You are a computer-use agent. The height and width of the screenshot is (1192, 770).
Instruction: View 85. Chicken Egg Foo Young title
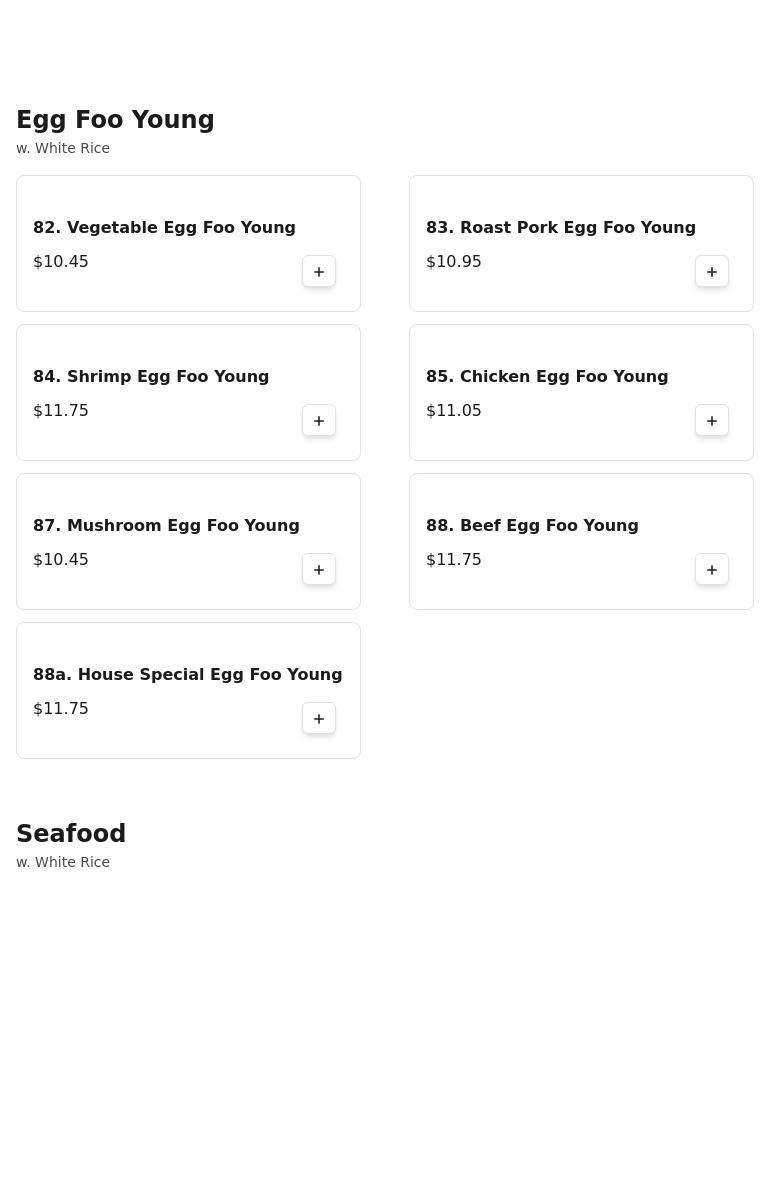point(547,376)
